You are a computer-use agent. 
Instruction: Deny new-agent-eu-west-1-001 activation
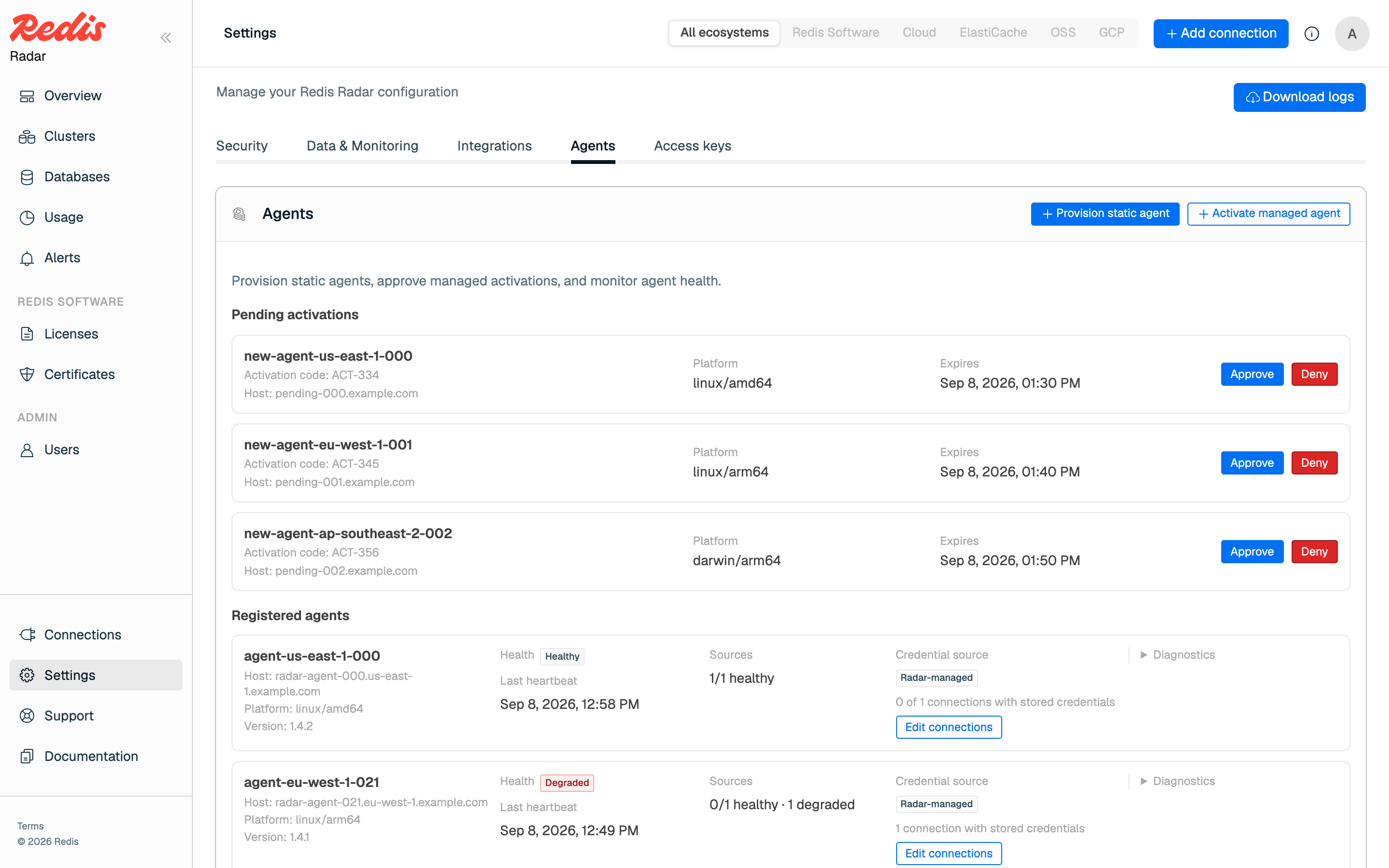click(1314, 463)
